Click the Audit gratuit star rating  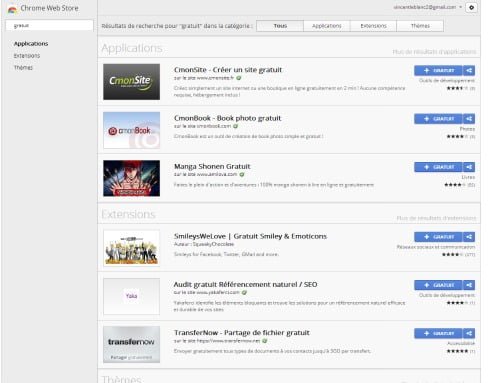click(457, 303)
